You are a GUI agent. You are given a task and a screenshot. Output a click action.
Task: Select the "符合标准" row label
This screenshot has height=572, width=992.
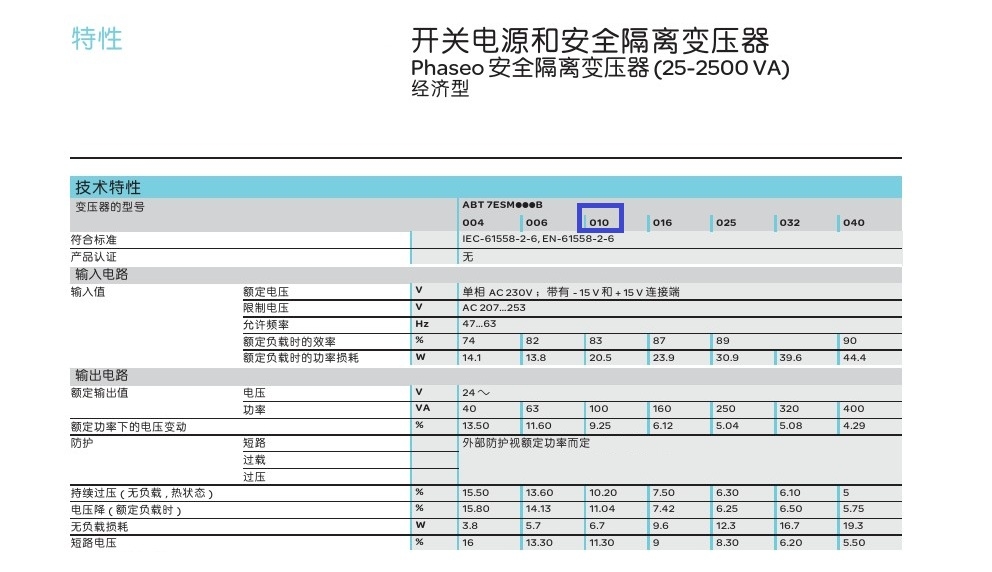coord(94,240)
